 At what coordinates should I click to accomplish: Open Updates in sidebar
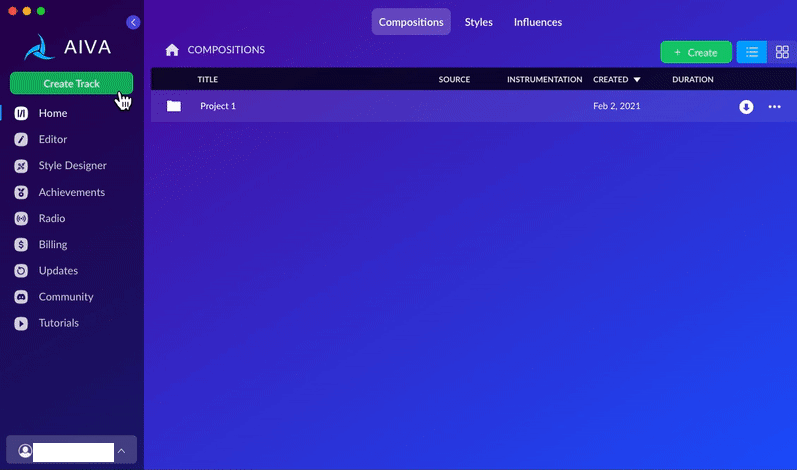coord(58,270)
